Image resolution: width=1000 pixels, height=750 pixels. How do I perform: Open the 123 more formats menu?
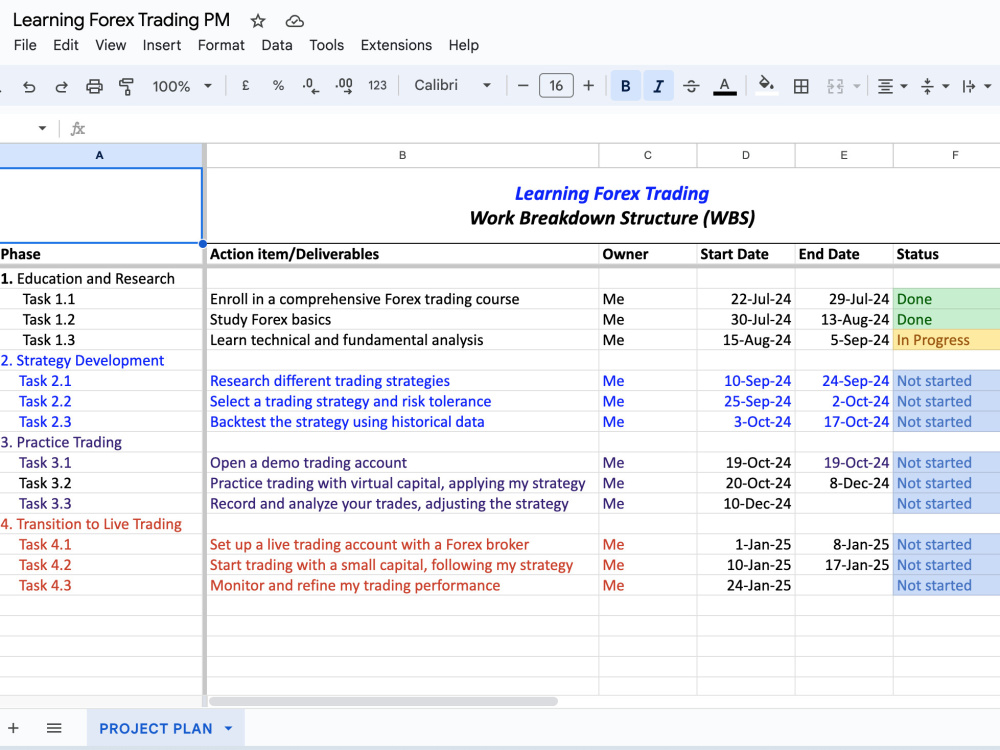click(x=378, y=85)
